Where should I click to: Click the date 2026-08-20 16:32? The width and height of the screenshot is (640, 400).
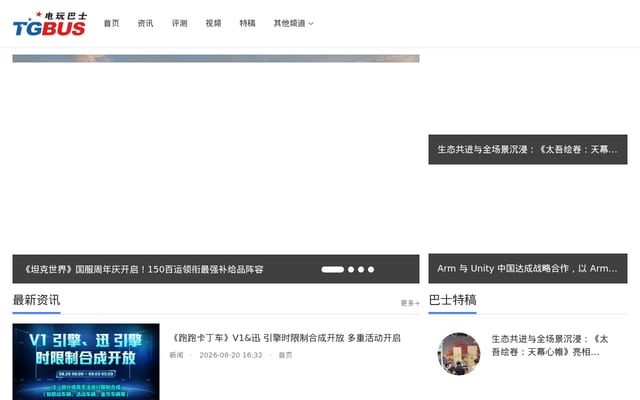click(231, 355)
